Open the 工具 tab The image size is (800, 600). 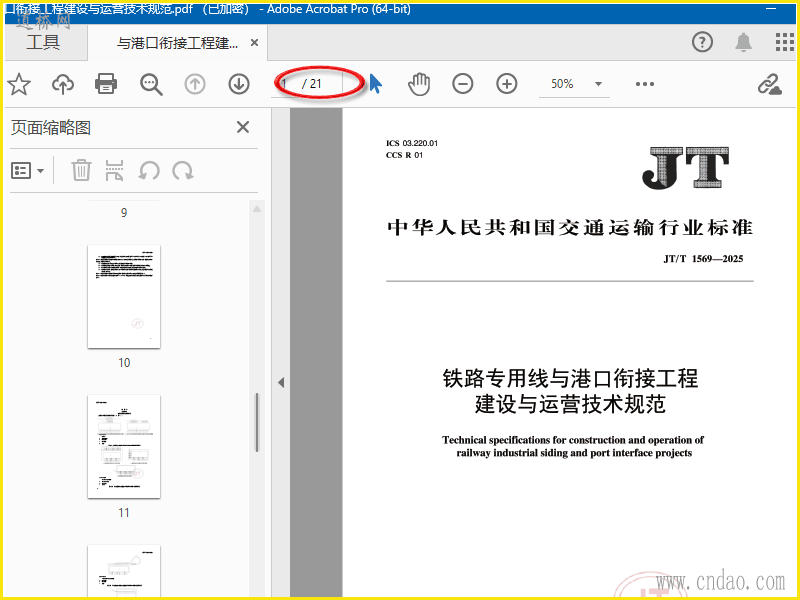43,42
